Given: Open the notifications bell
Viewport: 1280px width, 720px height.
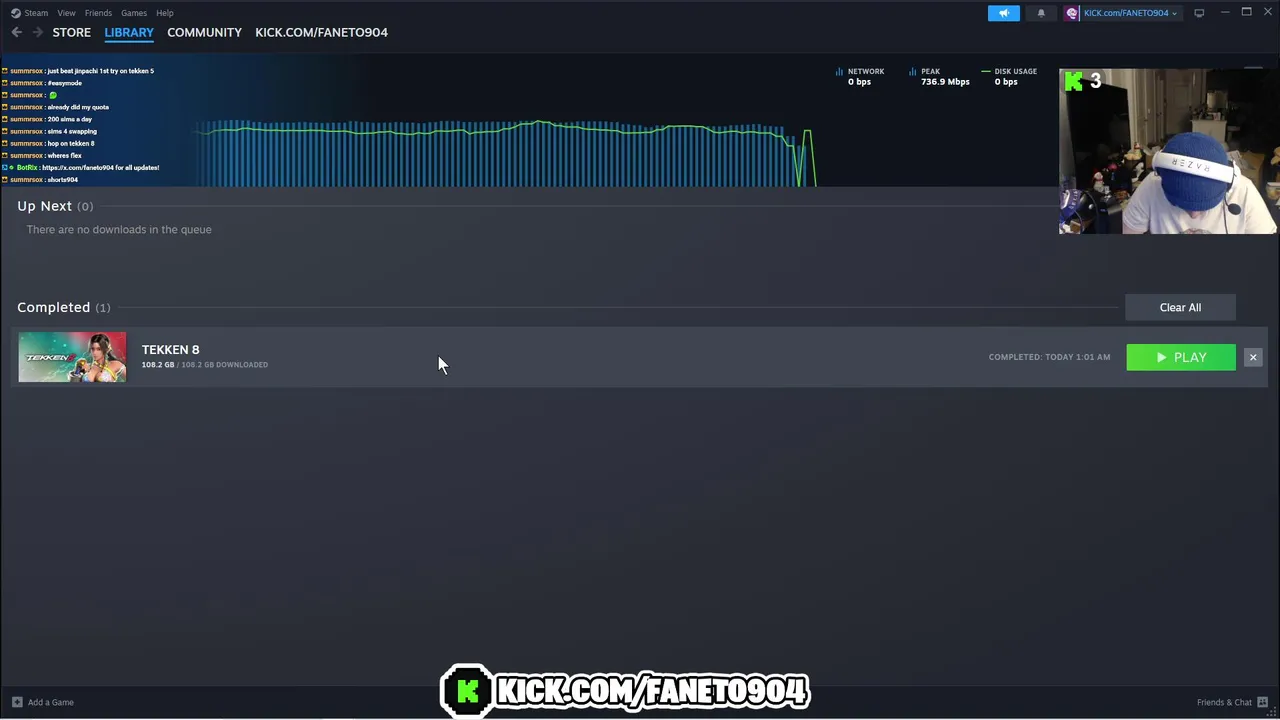Looking at the screenshot, I should (x=1041, y=13).
